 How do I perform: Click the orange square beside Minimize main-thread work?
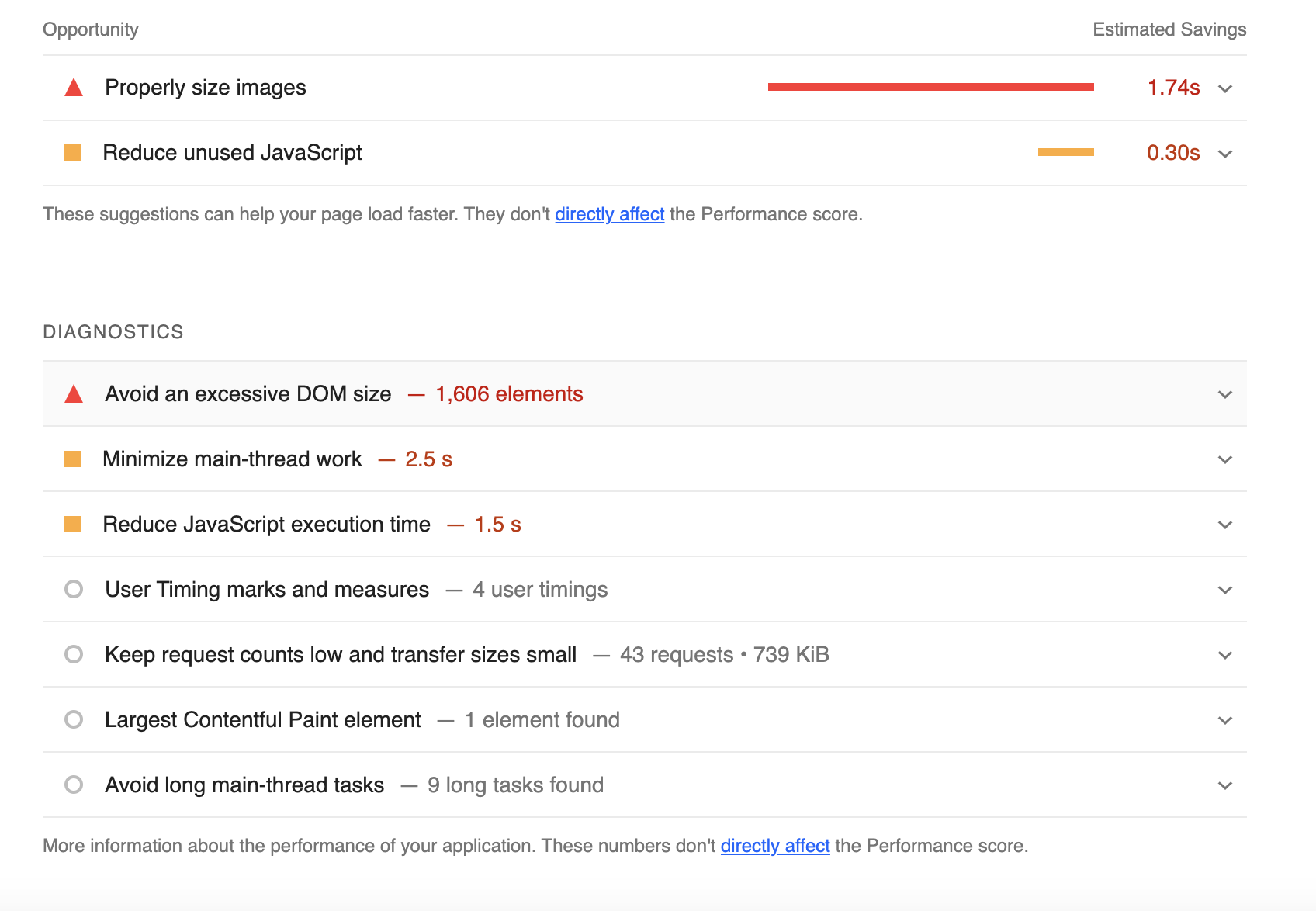[74, 459]
